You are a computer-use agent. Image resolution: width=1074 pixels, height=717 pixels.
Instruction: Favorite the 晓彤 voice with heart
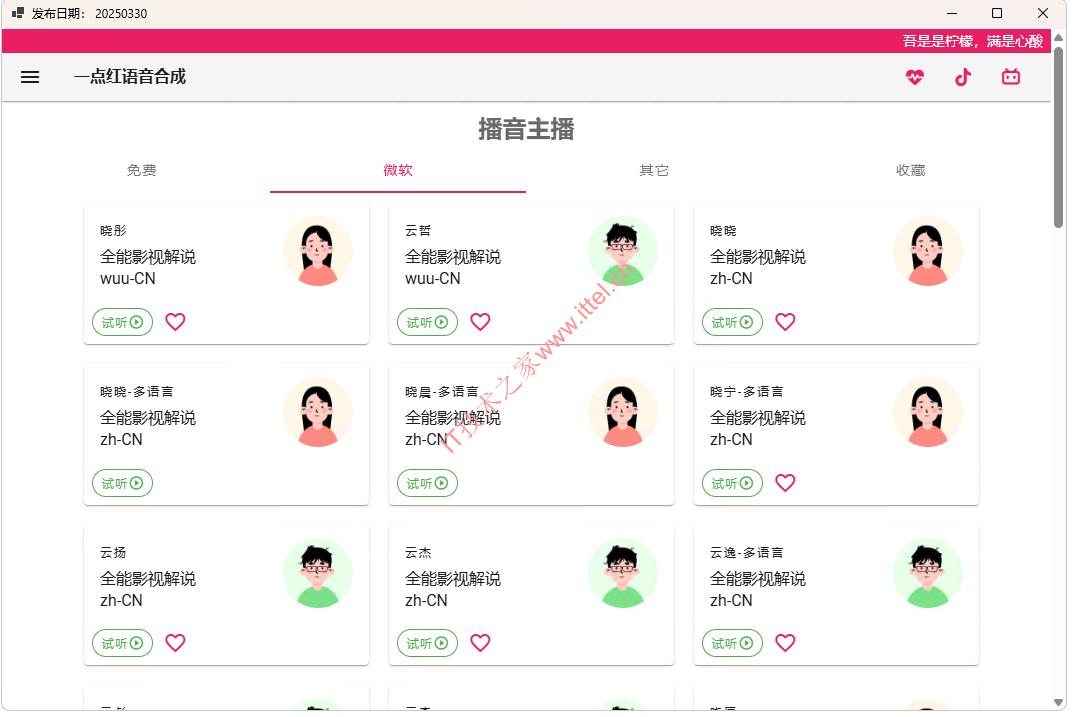[x=175, y=322]
